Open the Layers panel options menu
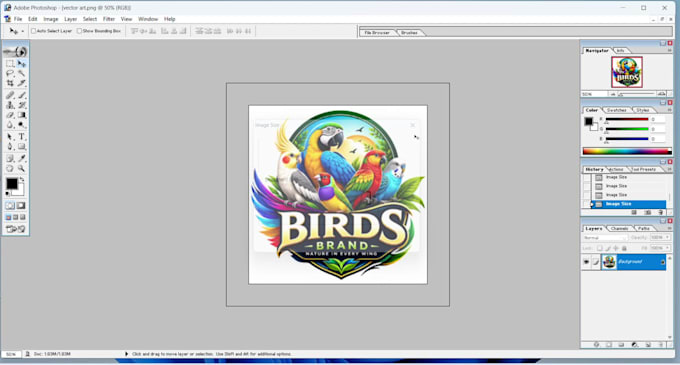This screenshot has height=365, width=680. pos(669,228)
